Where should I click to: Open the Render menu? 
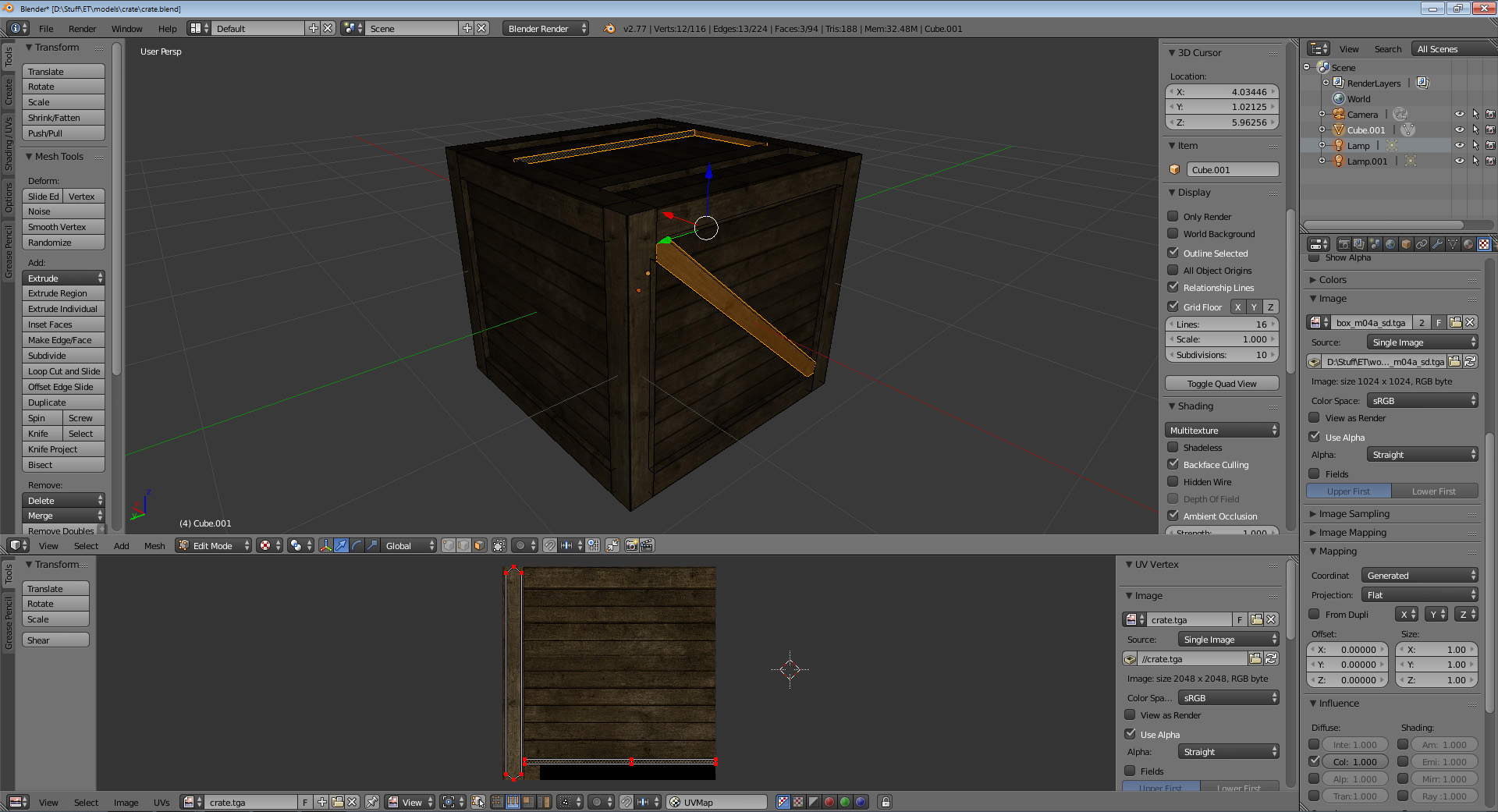pos(82,28)
